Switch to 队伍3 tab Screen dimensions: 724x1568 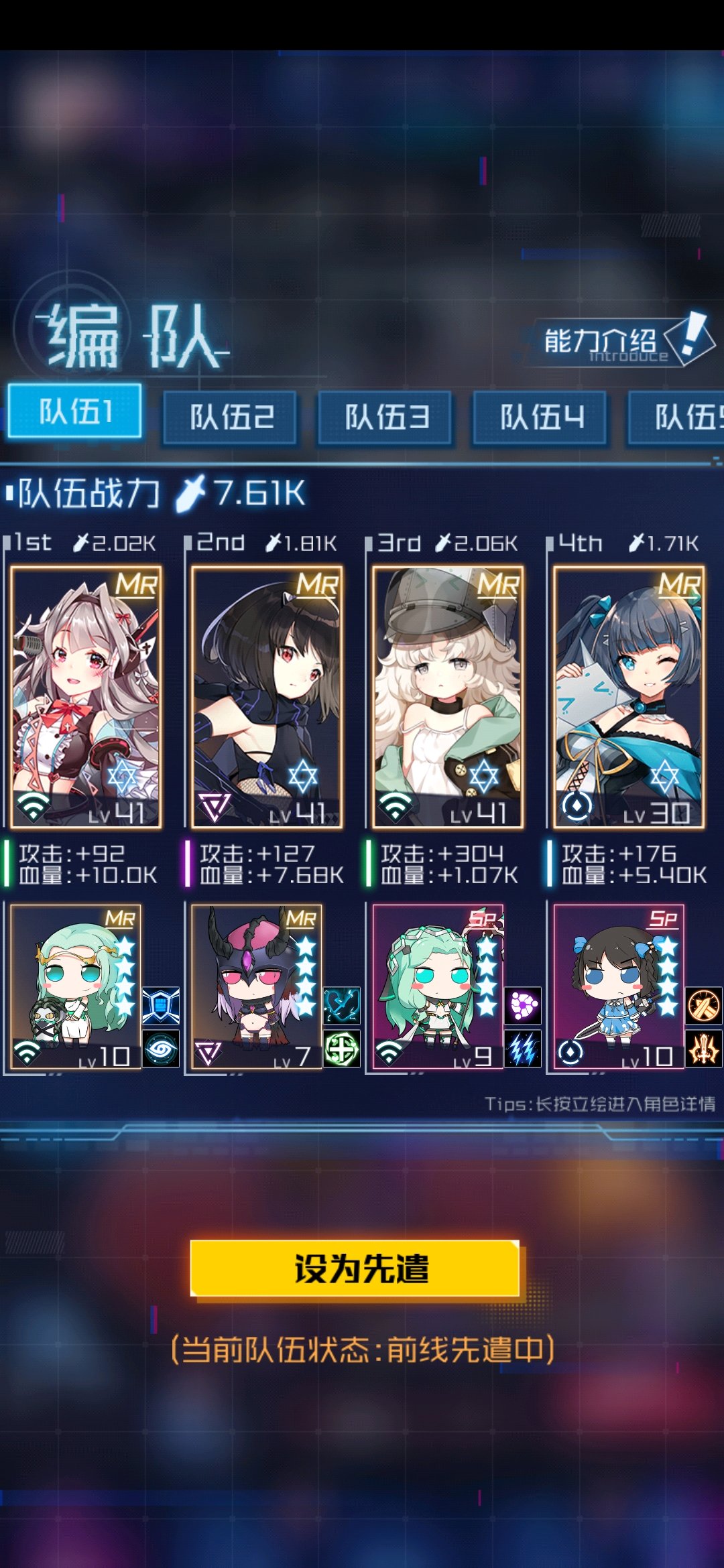(x=385, y=417)
